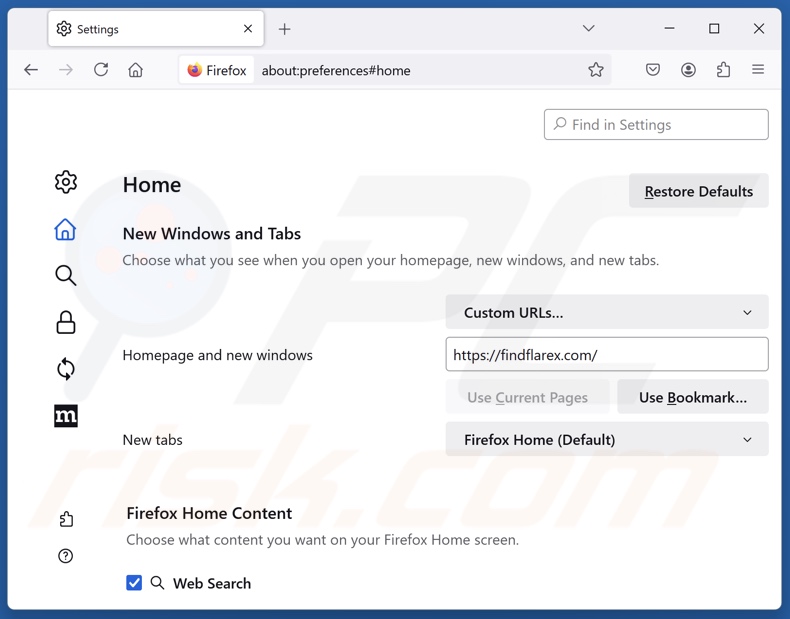790x619 pixels.
Task: Open General settings gear in sidebar
Action: point(66,182)
